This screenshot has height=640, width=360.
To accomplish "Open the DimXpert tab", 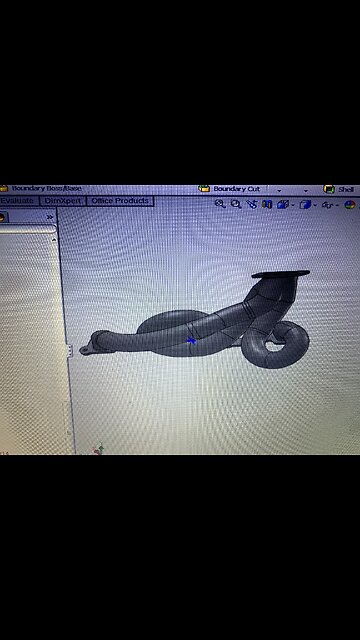I will pos(63,201).
